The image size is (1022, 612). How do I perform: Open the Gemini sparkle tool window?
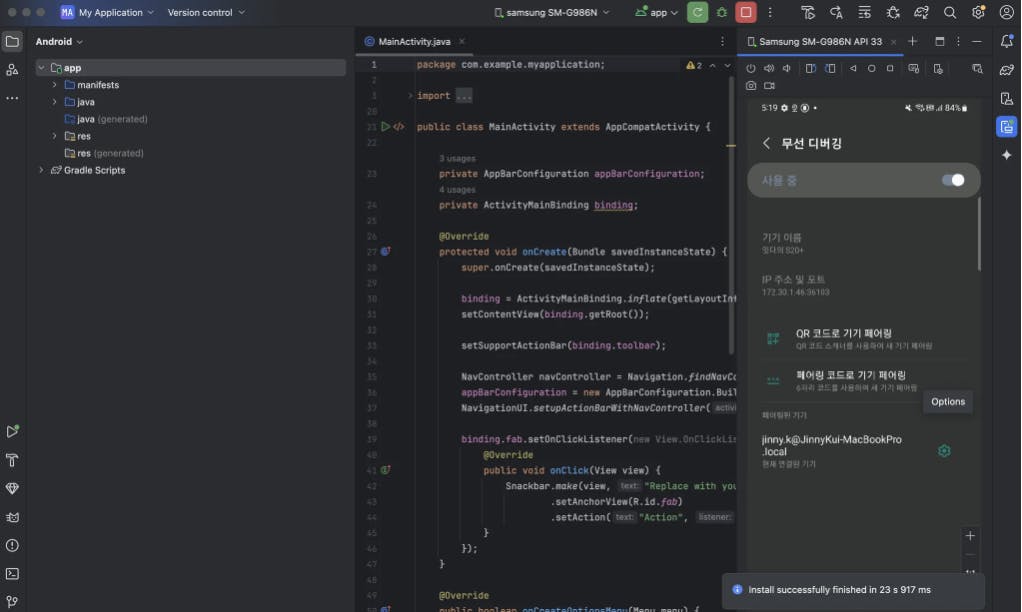coord(1006,155)
